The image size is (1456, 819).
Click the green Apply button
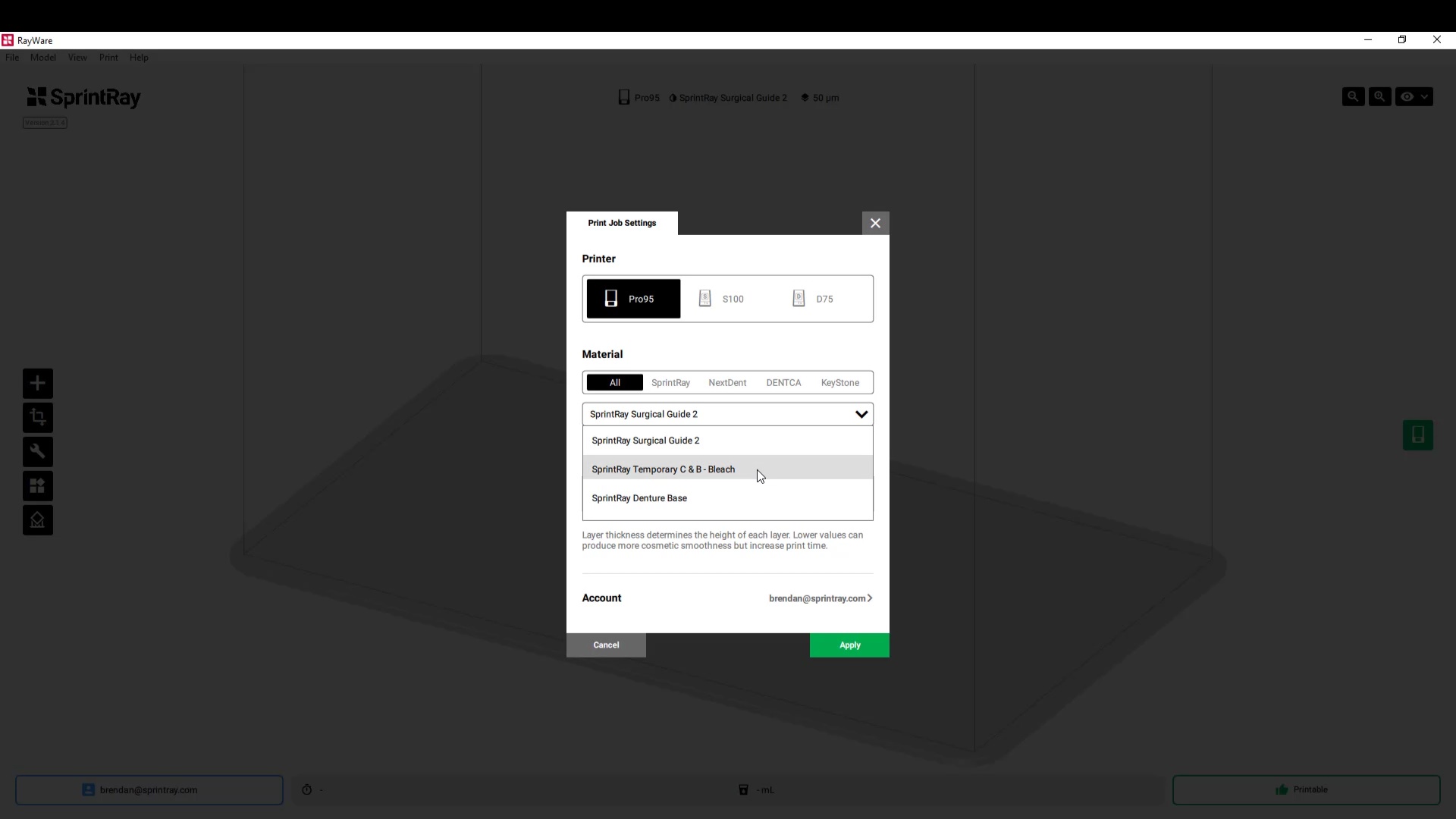[849, 645]
